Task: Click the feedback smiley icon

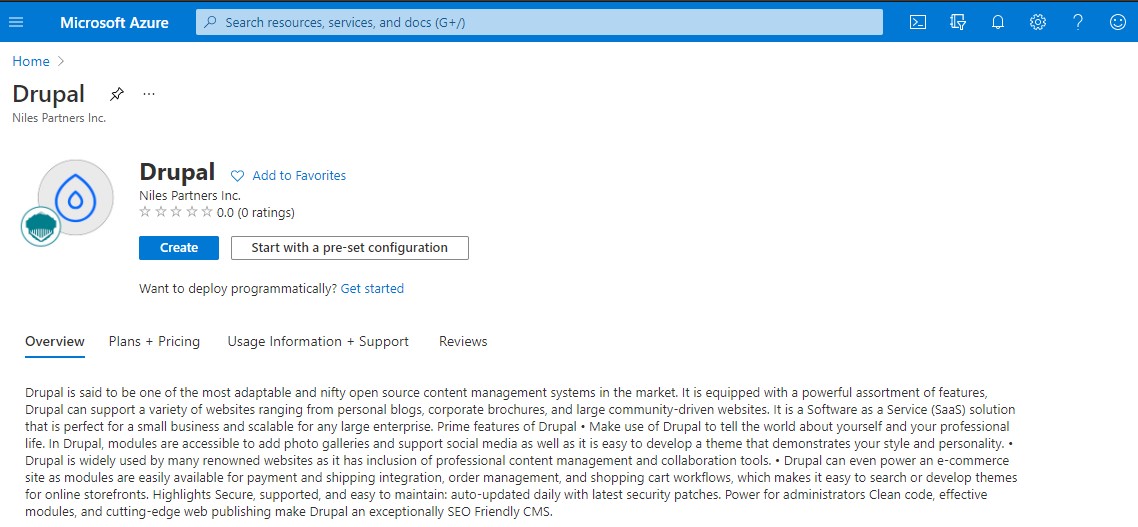Action: coord(1118,22)
